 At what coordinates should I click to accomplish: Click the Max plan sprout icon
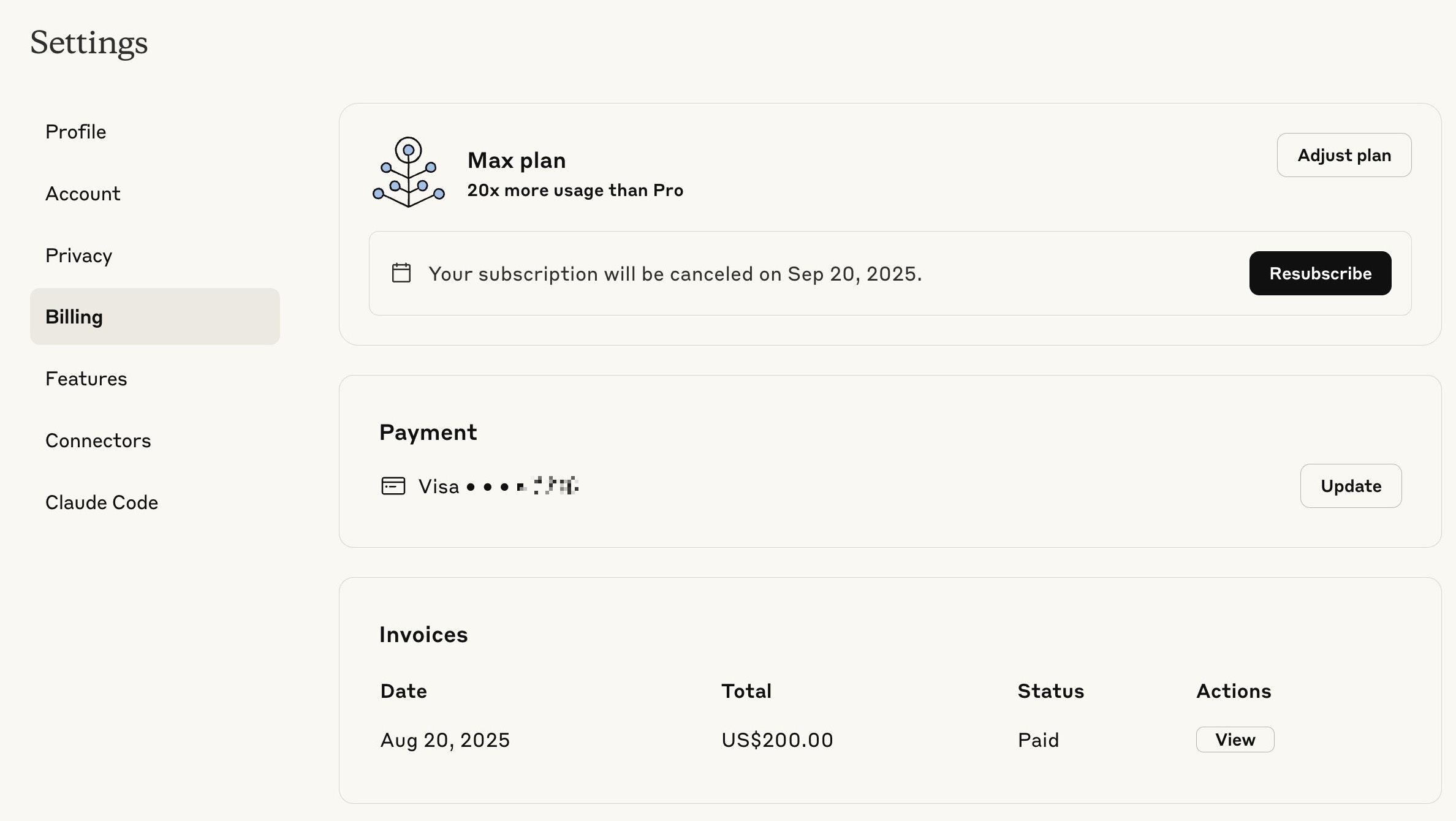tap(409, 172)
